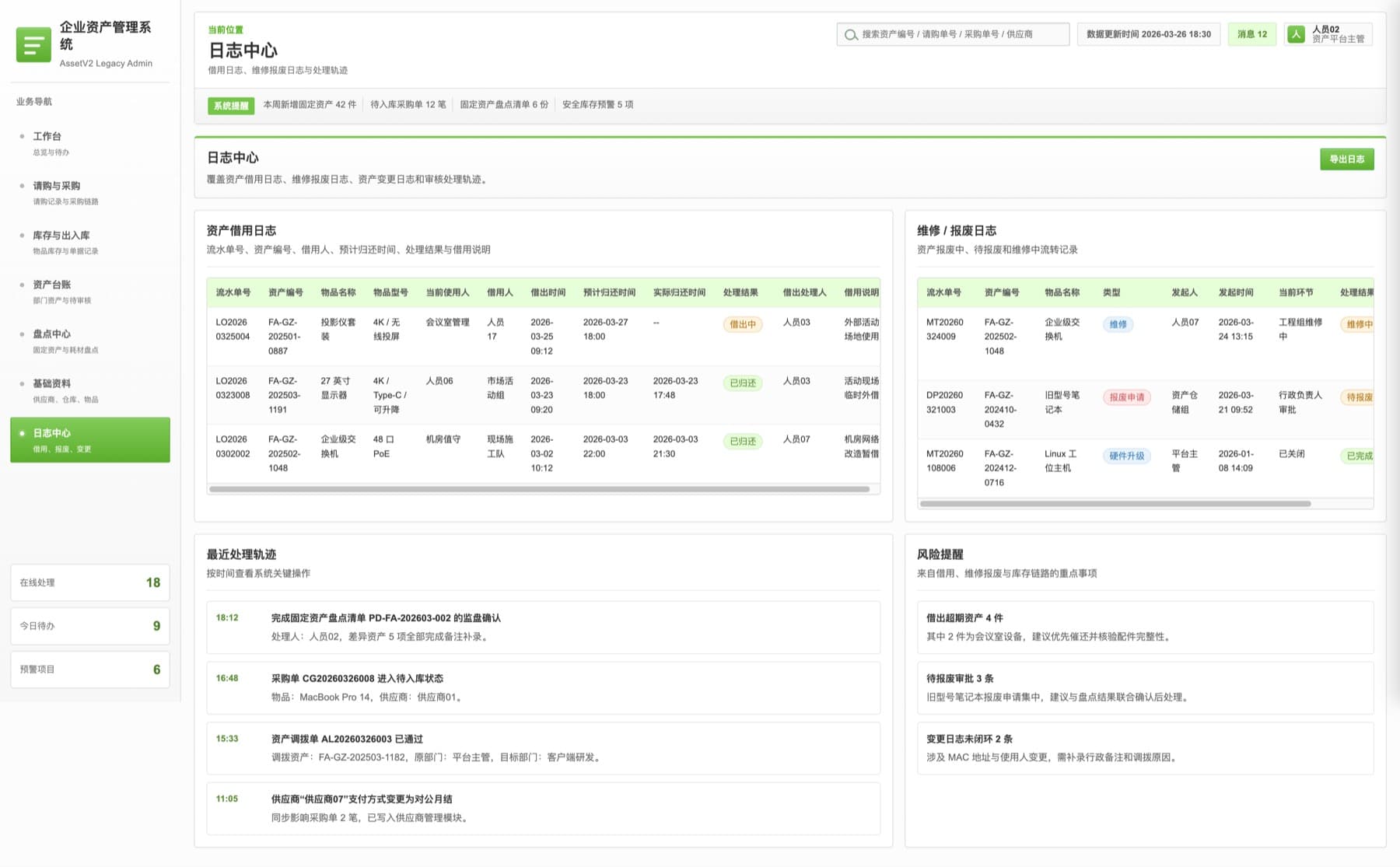Click the blue 维修 type badge

1118,324
